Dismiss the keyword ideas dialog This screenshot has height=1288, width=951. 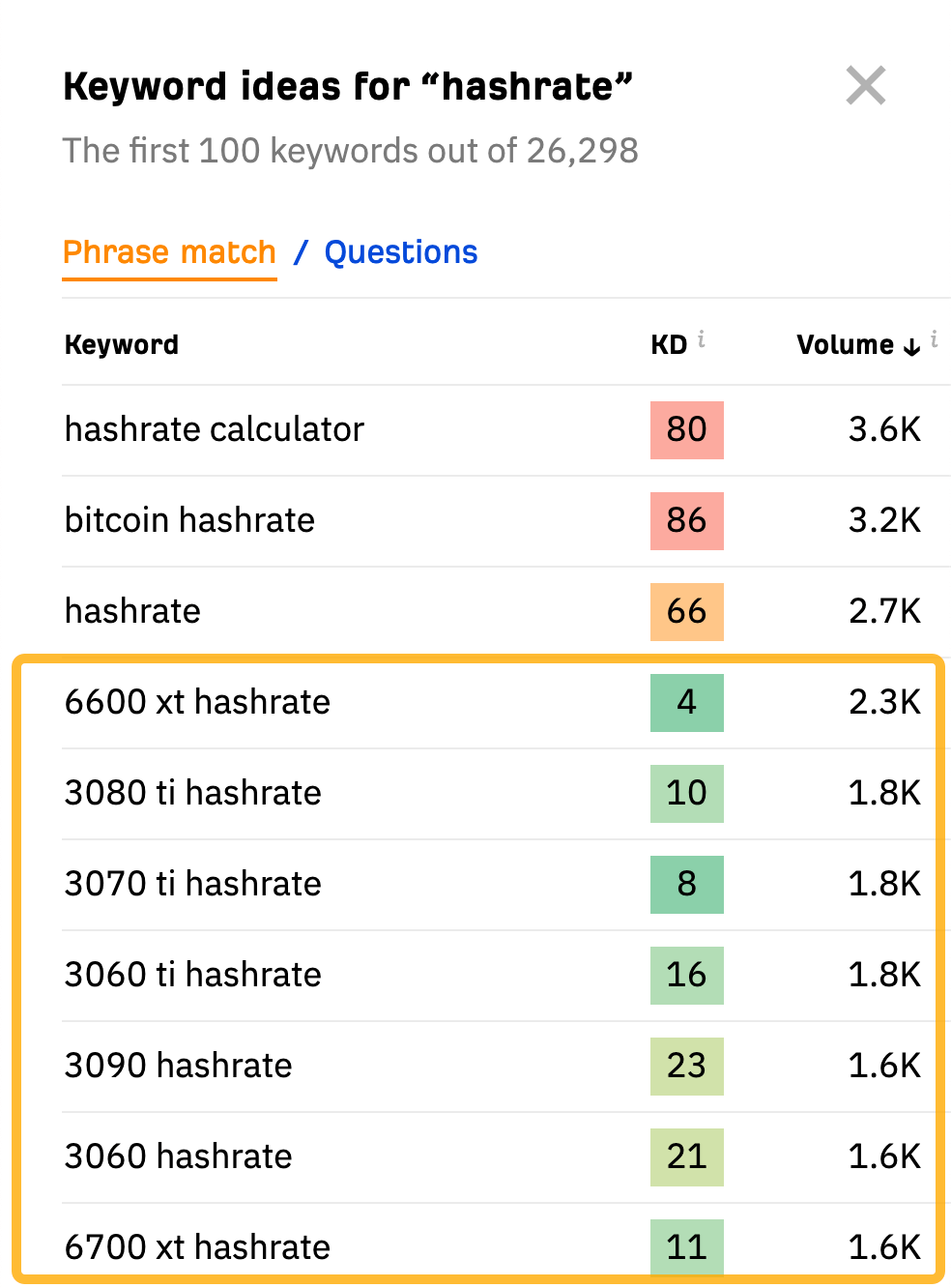click(x=866, y=86)
